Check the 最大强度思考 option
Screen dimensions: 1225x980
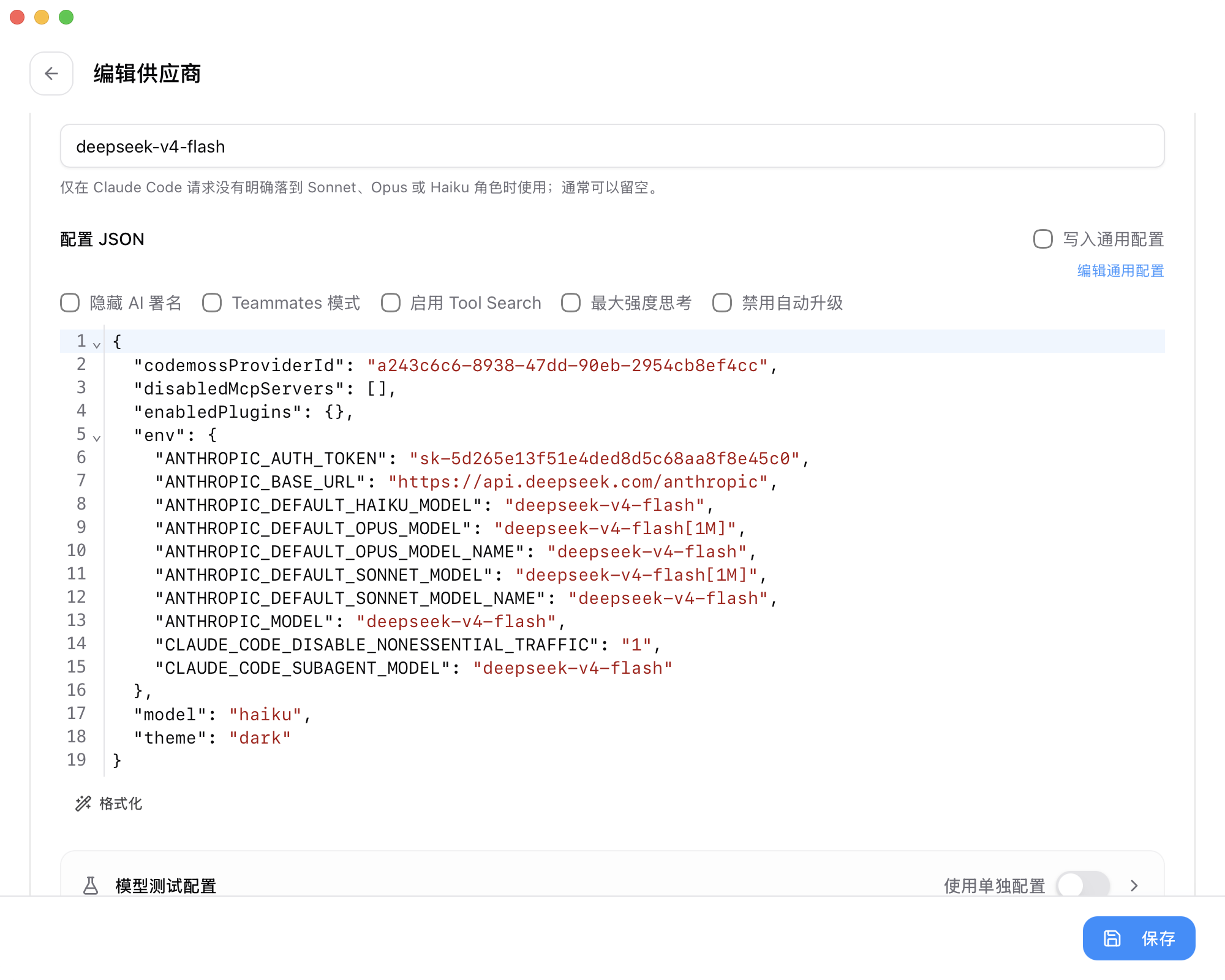point(571,303)
